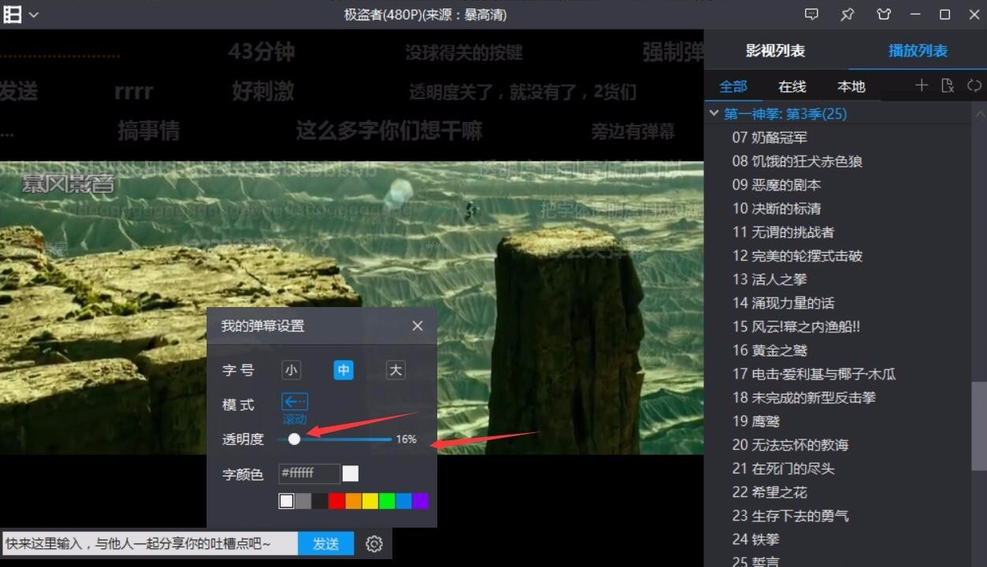Screen dimensions: 987x567
Task: Click the current color preview swatch
Action: [x=351, y=473]
